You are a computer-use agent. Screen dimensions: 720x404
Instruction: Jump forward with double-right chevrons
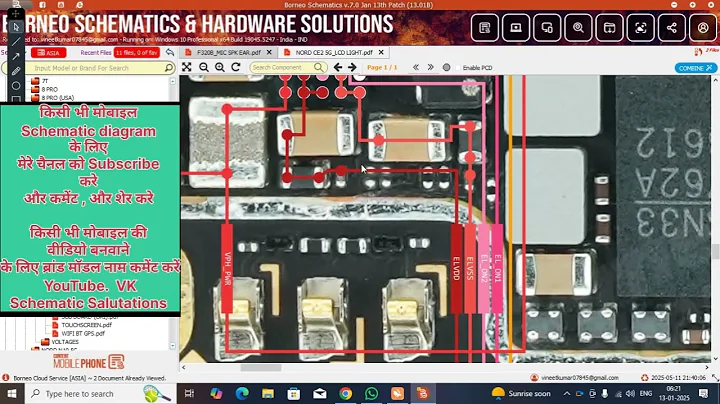pos(430,67)
